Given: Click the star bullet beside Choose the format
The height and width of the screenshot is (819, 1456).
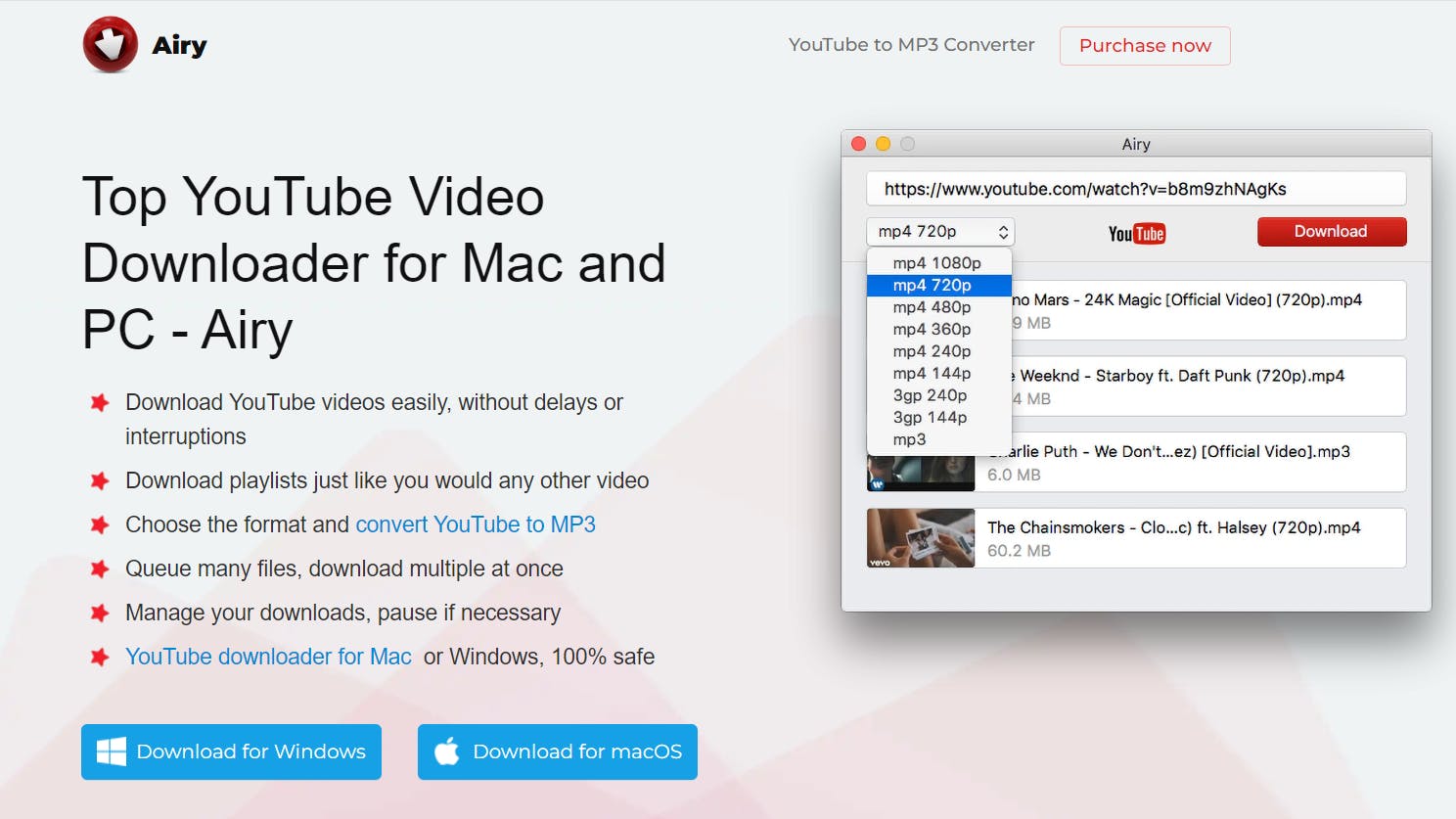Looking at the screenshot, I should tap(100, 524).
